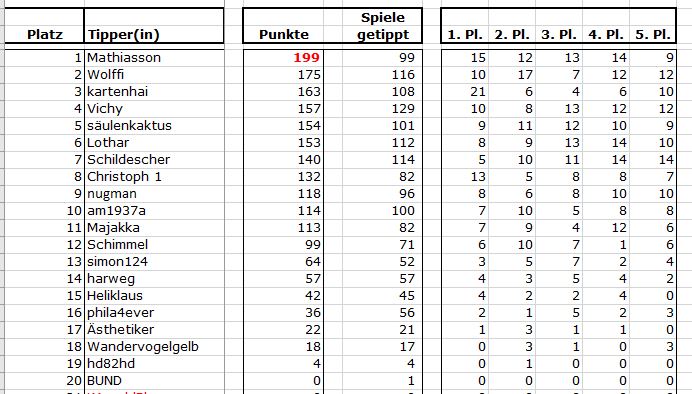
Task: Select the Platz column header cell
Action: coord(44,26)
